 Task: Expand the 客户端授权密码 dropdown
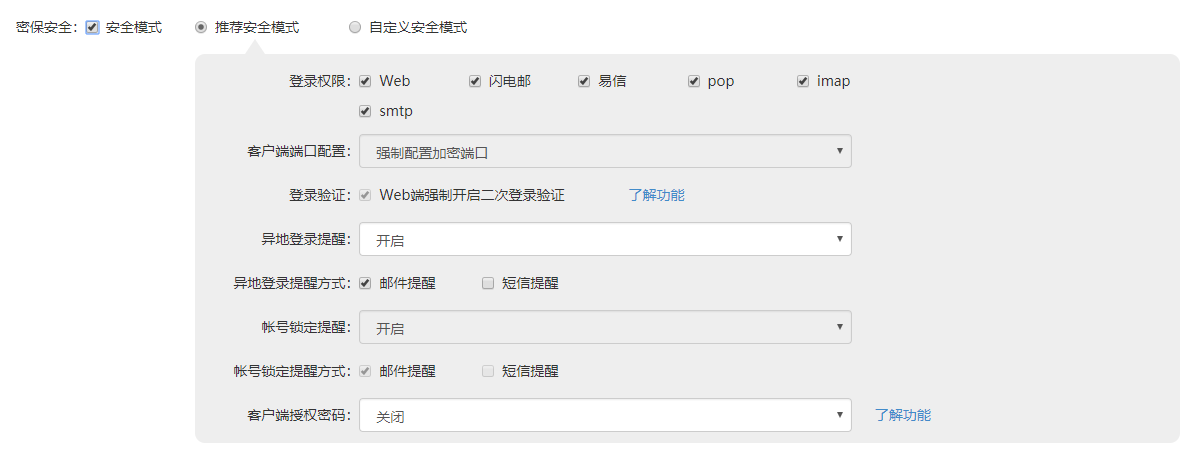(x=605, y=415)
